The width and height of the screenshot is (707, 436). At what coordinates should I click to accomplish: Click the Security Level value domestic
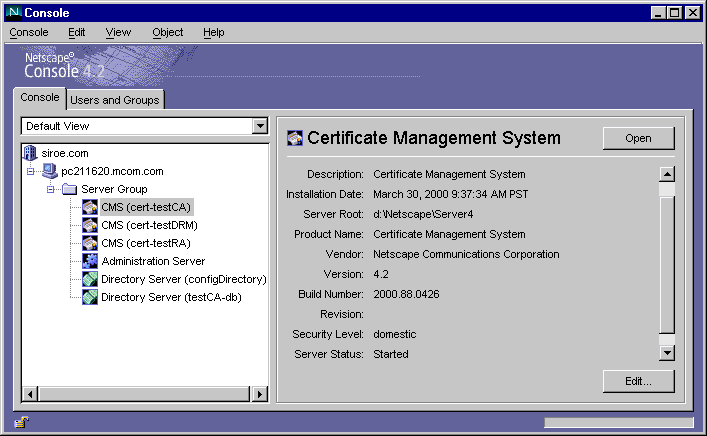[395, 335]
